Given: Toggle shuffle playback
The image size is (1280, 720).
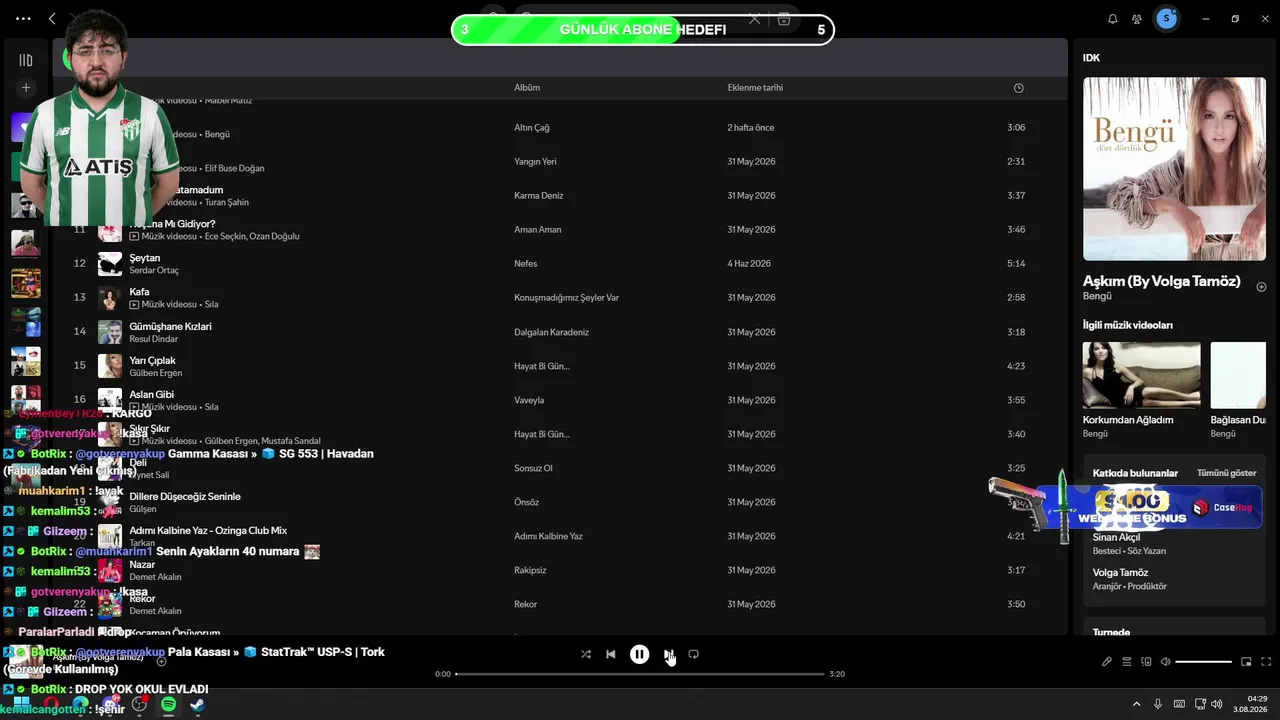Looking at the screenshot, I should tap(586, 654).
